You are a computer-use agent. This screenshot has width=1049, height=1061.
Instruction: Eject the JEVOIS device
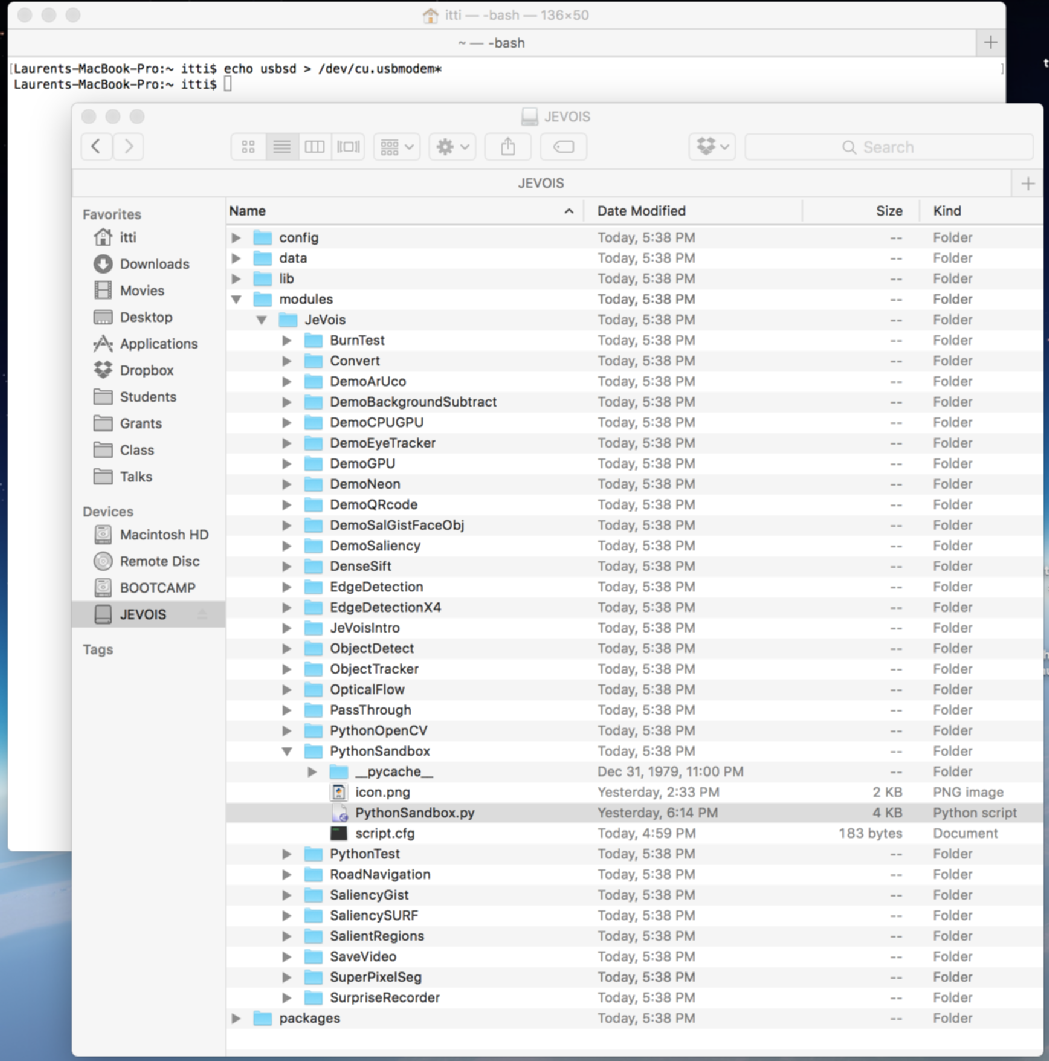[202, 614]
